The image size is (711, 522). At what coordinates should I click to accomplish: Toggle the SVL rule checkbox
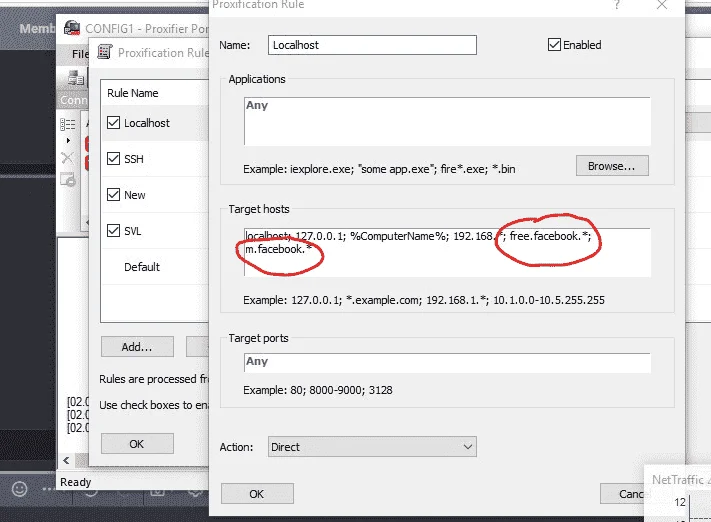pos(113,231)
